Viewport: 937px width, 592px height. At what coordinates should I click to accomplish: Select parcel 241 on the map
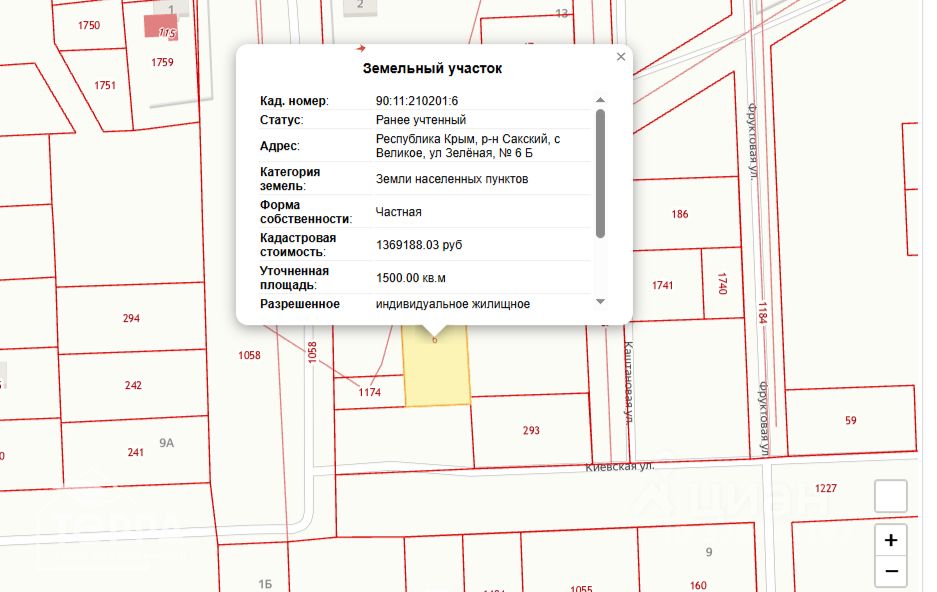click(x=135, y=452)
